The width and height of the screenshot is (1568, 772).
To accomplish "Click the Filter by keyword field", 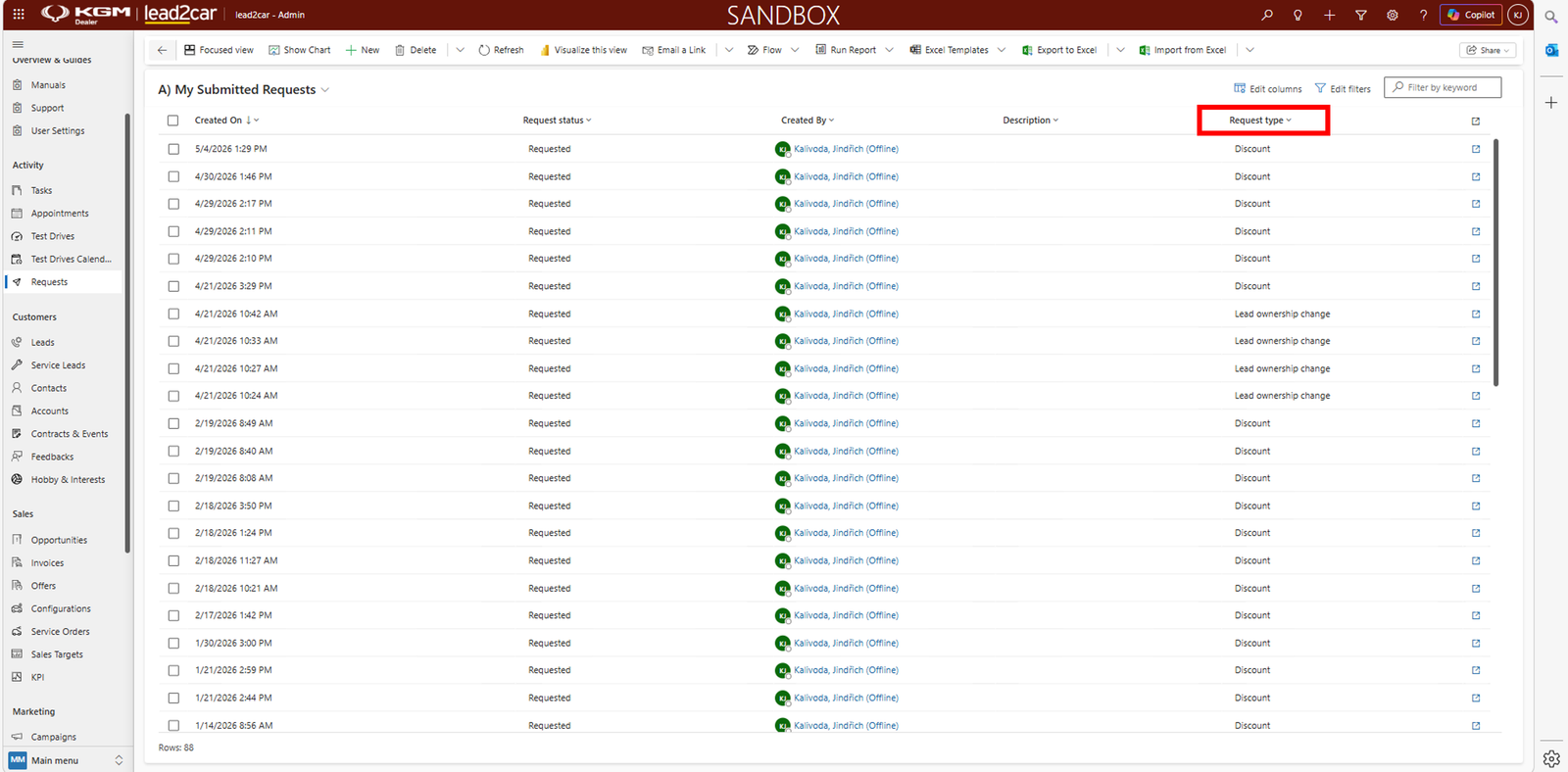I will point(1443,87).
